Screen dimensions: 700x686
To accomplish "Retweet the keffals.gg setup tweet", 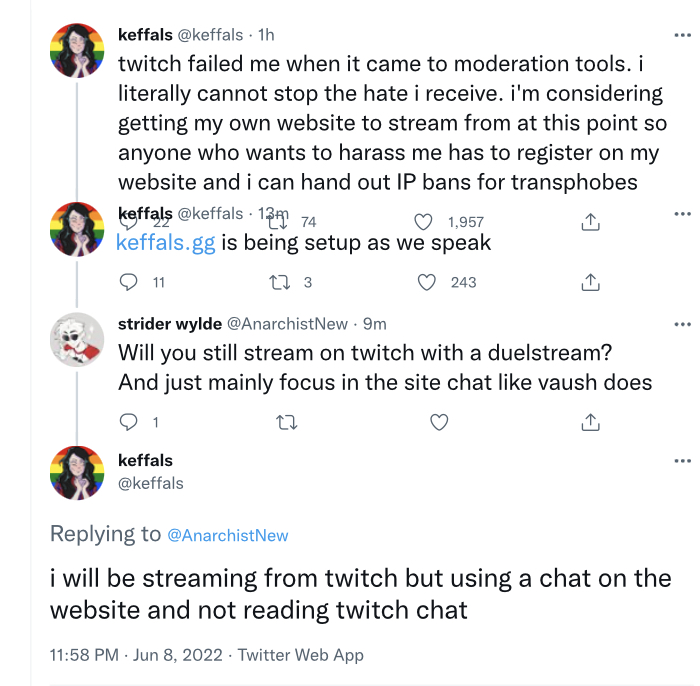I will pos(280,283).
